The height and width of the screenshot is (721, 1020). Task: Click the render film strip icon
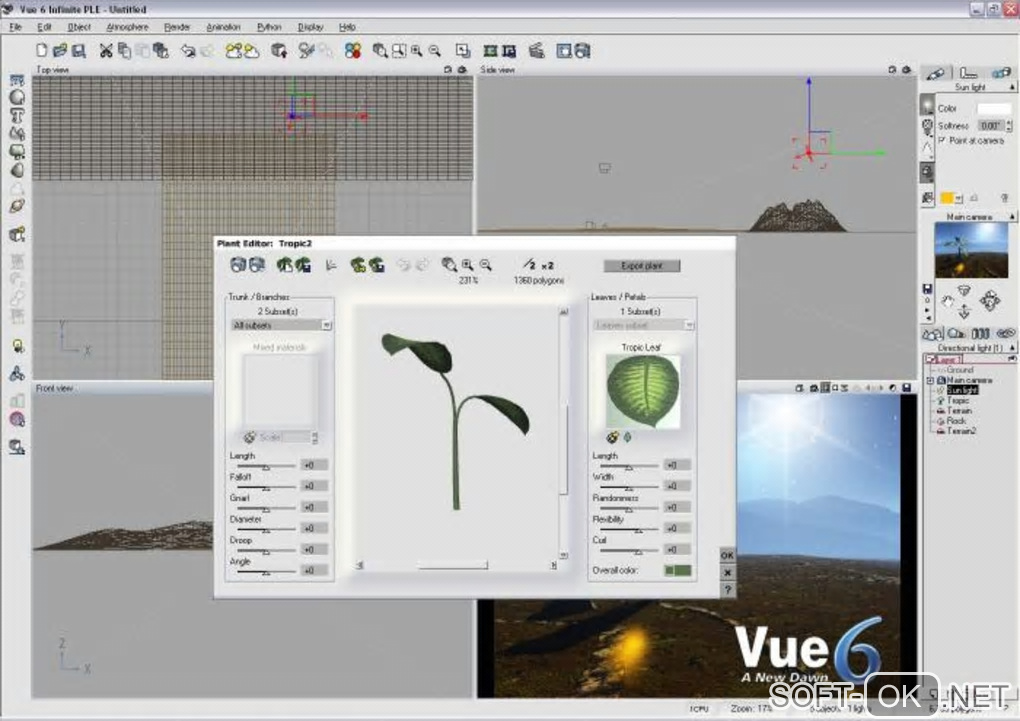[x=490, y=51]
